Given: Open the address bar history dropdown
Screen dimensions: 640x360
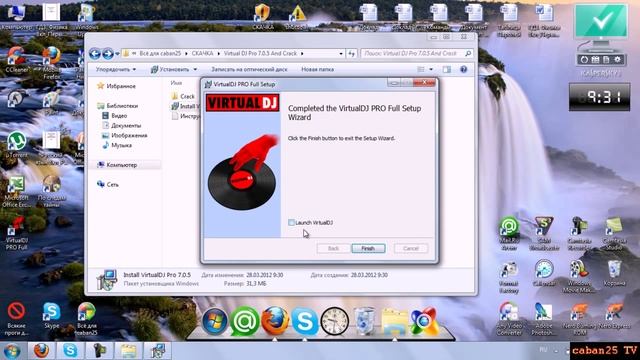Looking at the screenshot, I should click(341, 53).
